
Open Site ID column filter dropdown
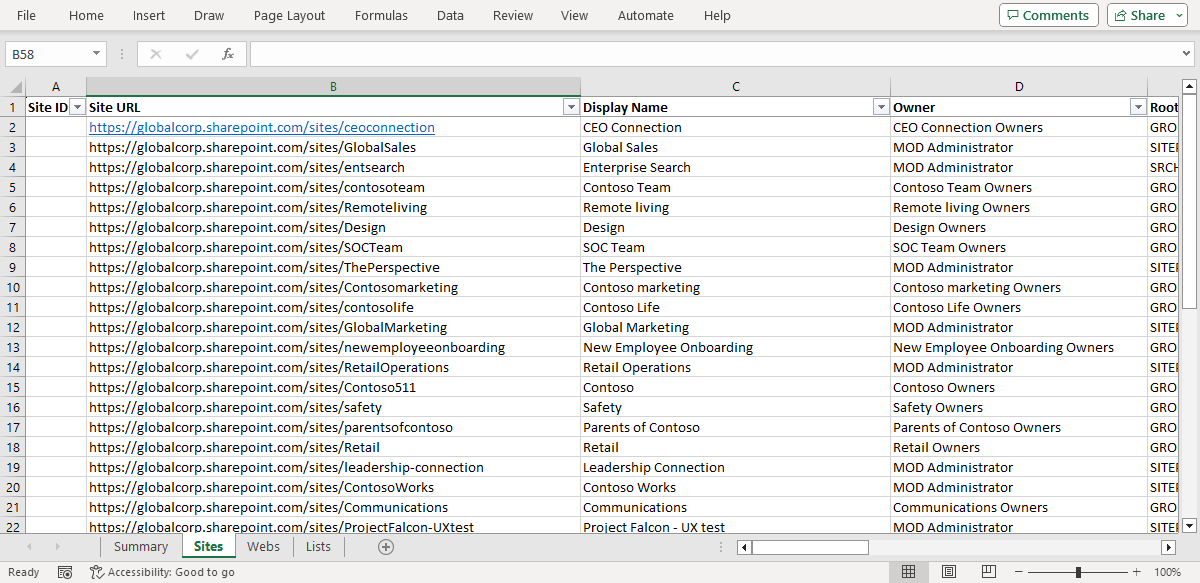click(77, 107)
